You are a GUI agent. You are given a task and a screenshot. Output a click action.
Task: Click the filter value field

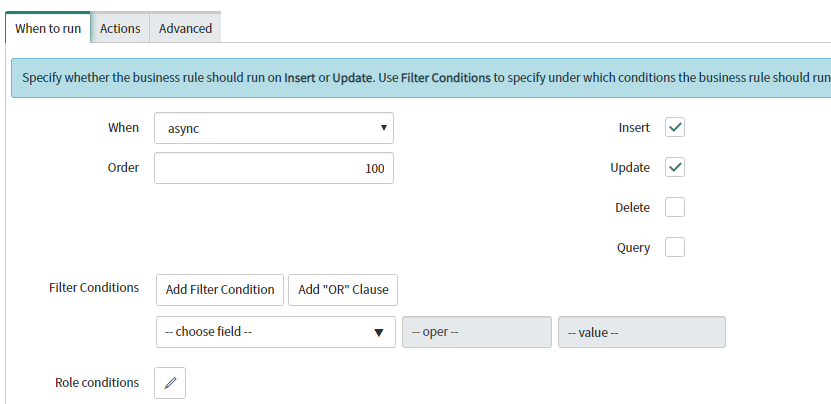click(642, 332)
